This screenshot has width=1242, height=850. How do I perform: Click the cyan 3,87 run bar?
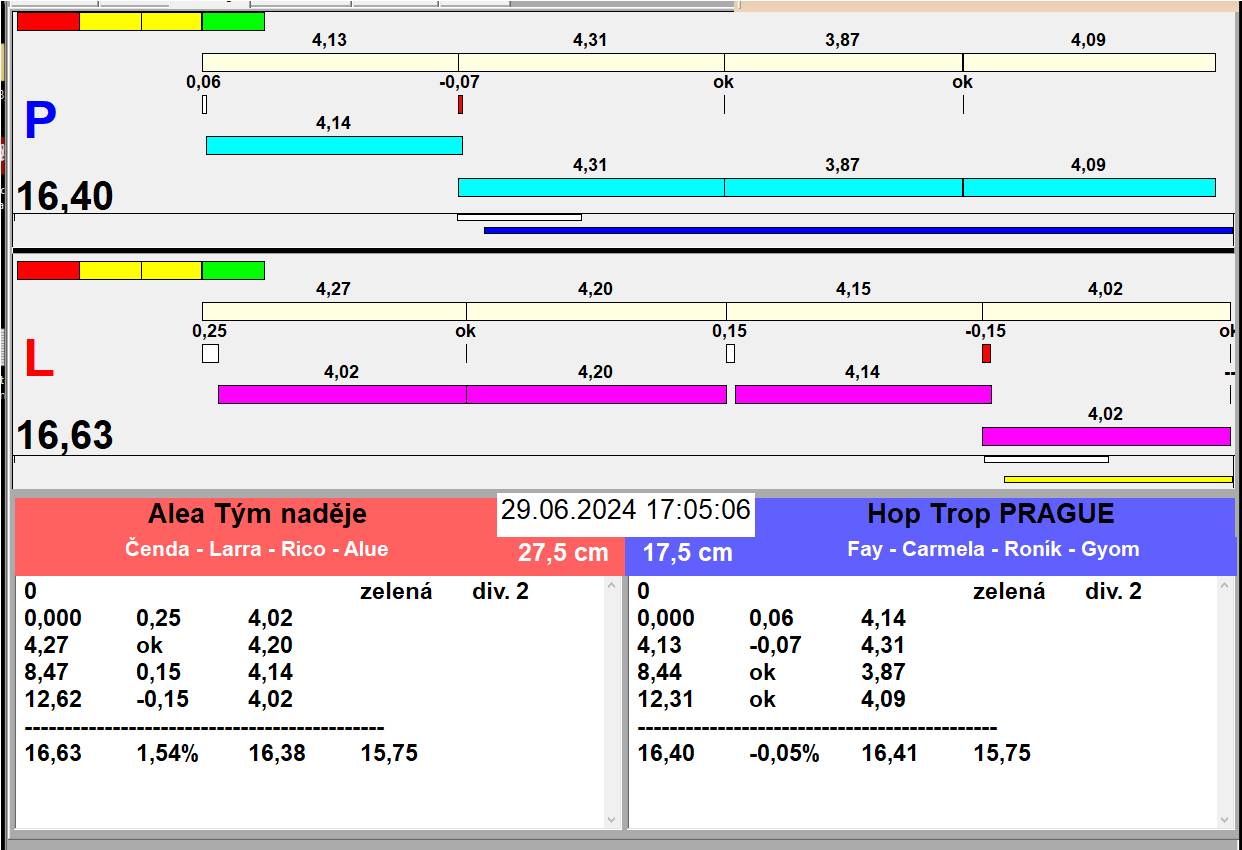tap(843, 187)
